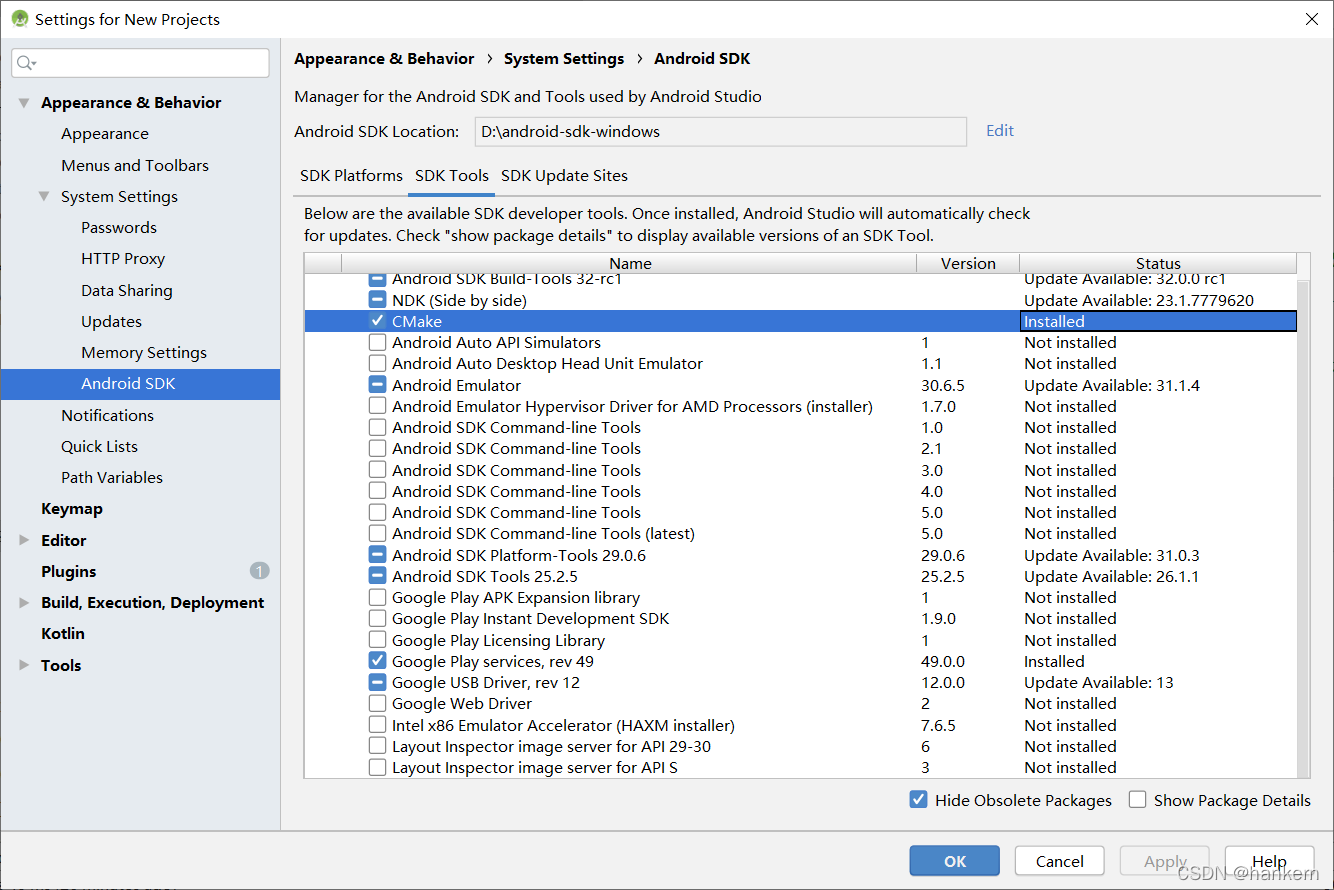This screenshot has width=1334, height=890.
Task: Click 'Update Available: 23.1.7779620' status text
Action: tap(1139, 300)
